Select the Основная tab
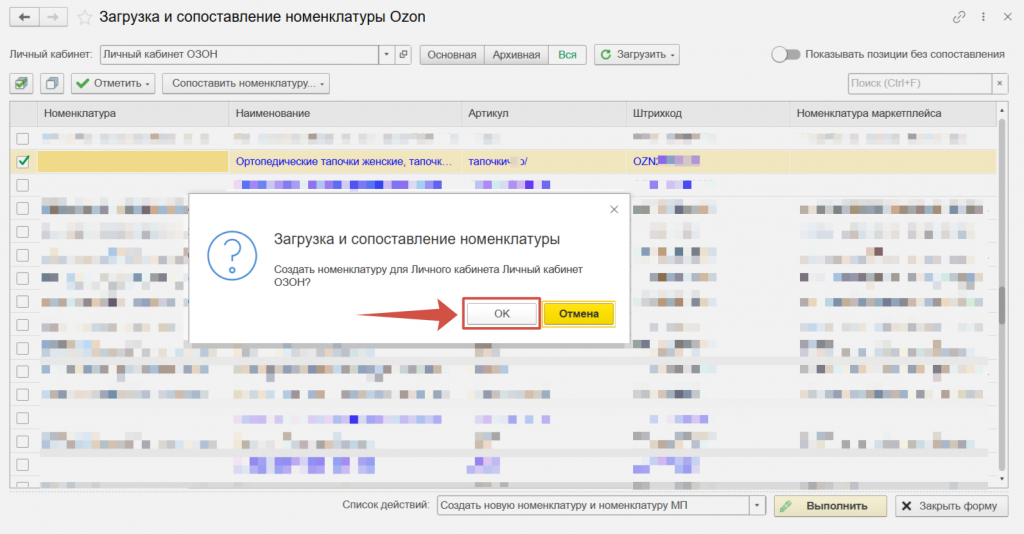The height and width of the screenshot is (534, 1024). [x=452, y=54]
